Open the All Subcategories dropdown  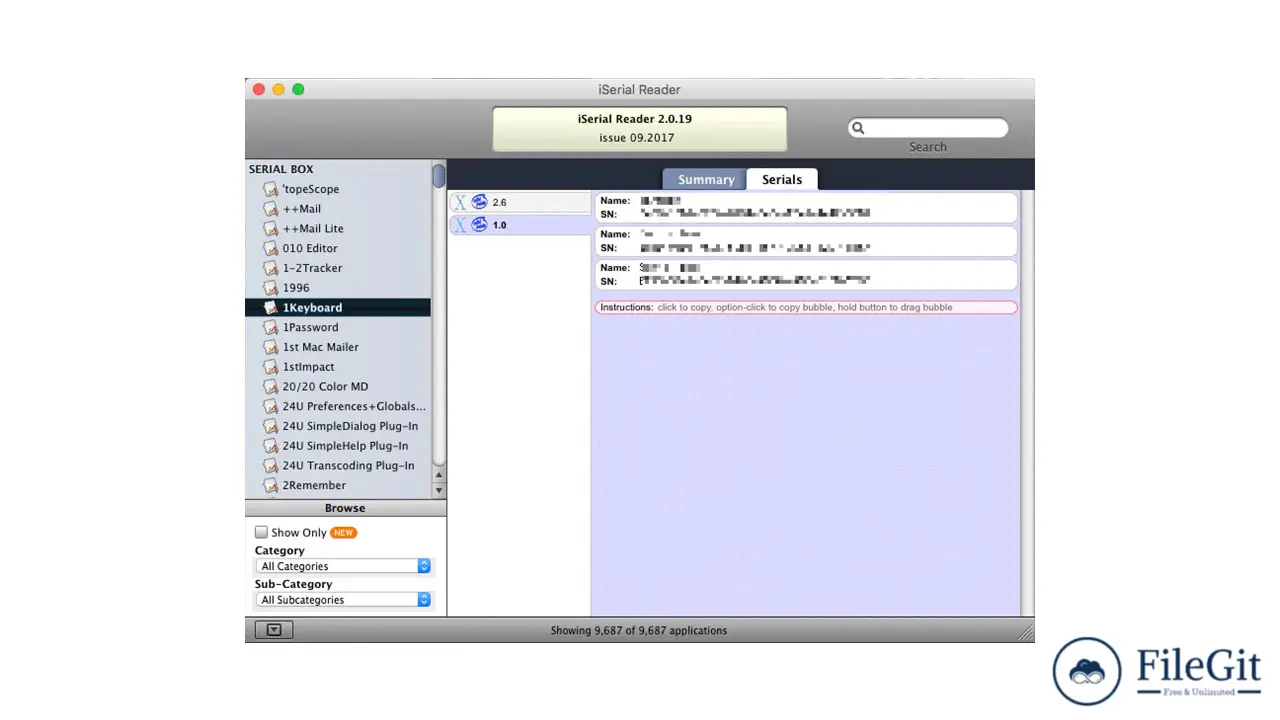343,600
